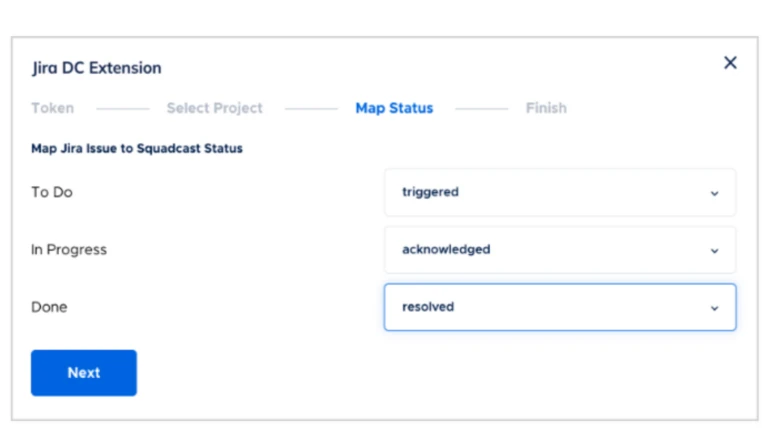Open the Select Project step
Image resolution: width=769 pixels, height=438 pixels.
(x=214, y=108)
